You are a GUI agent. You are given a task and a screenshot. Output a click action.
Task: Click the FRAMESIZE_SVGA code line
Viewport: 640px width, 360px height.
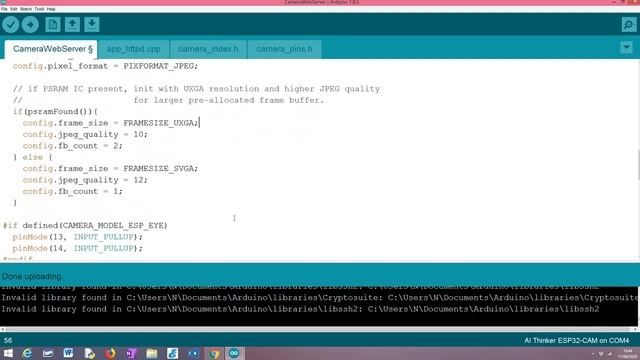click(110, 169)
